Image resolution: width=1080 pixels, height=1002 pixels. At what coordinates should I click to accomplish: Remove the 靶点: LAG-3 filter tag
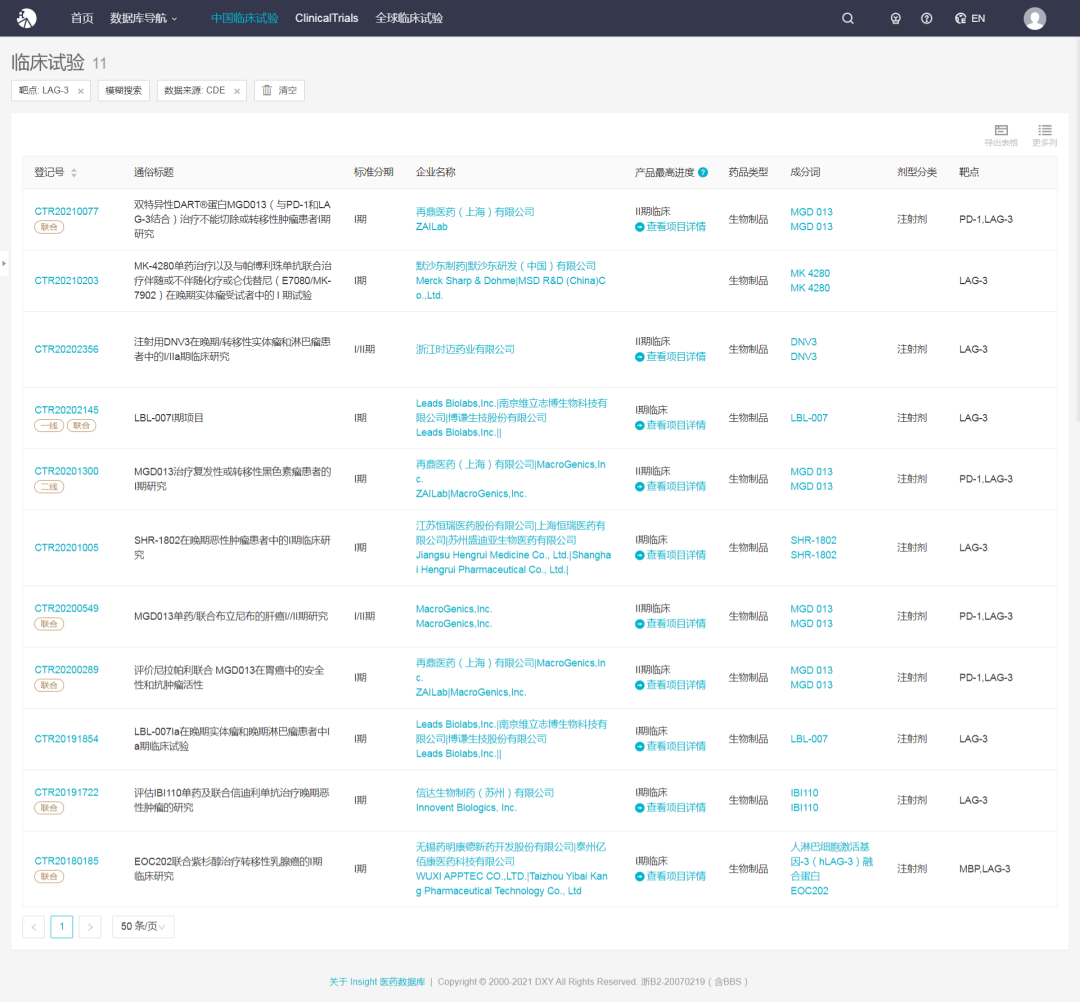(81, 91)
